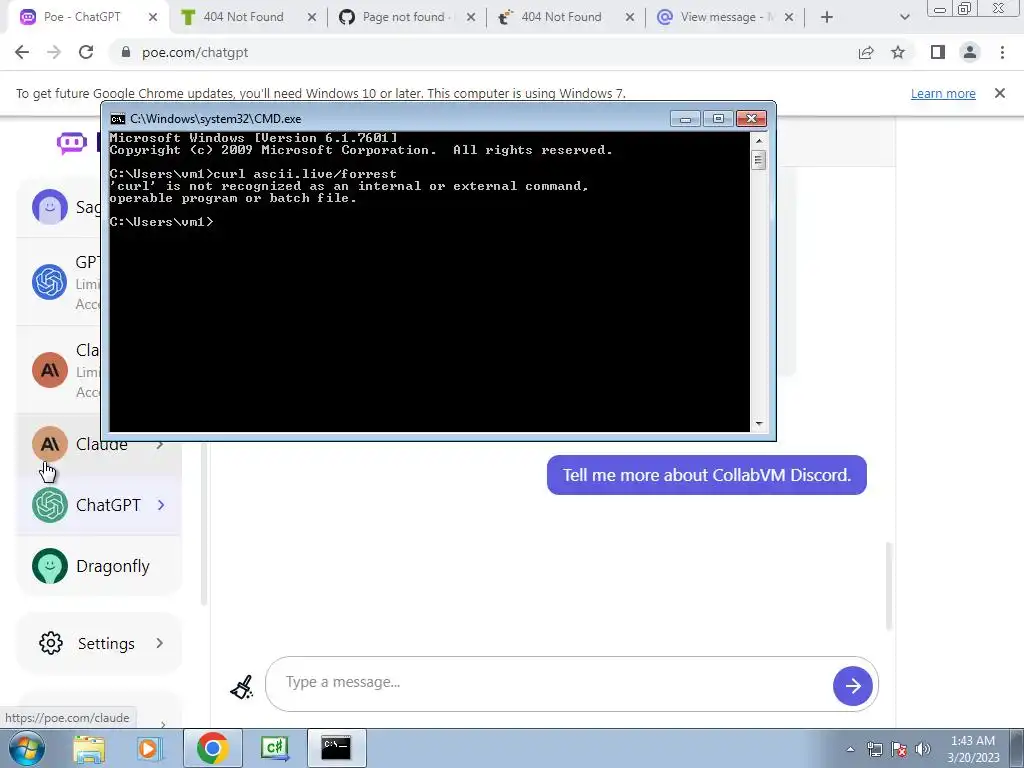
Task: Close the GitHub Page not found tab
Action: 471,17
